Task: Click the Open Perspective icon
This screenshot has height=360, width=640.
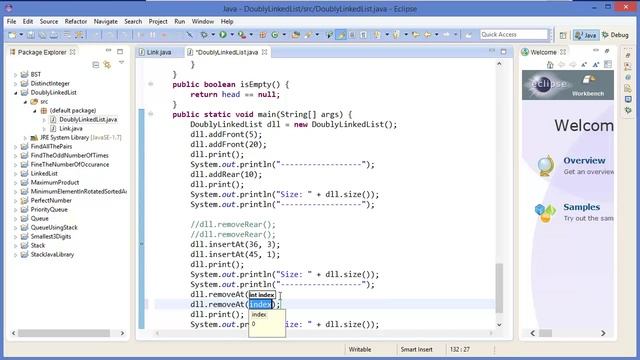Action: 563,36
